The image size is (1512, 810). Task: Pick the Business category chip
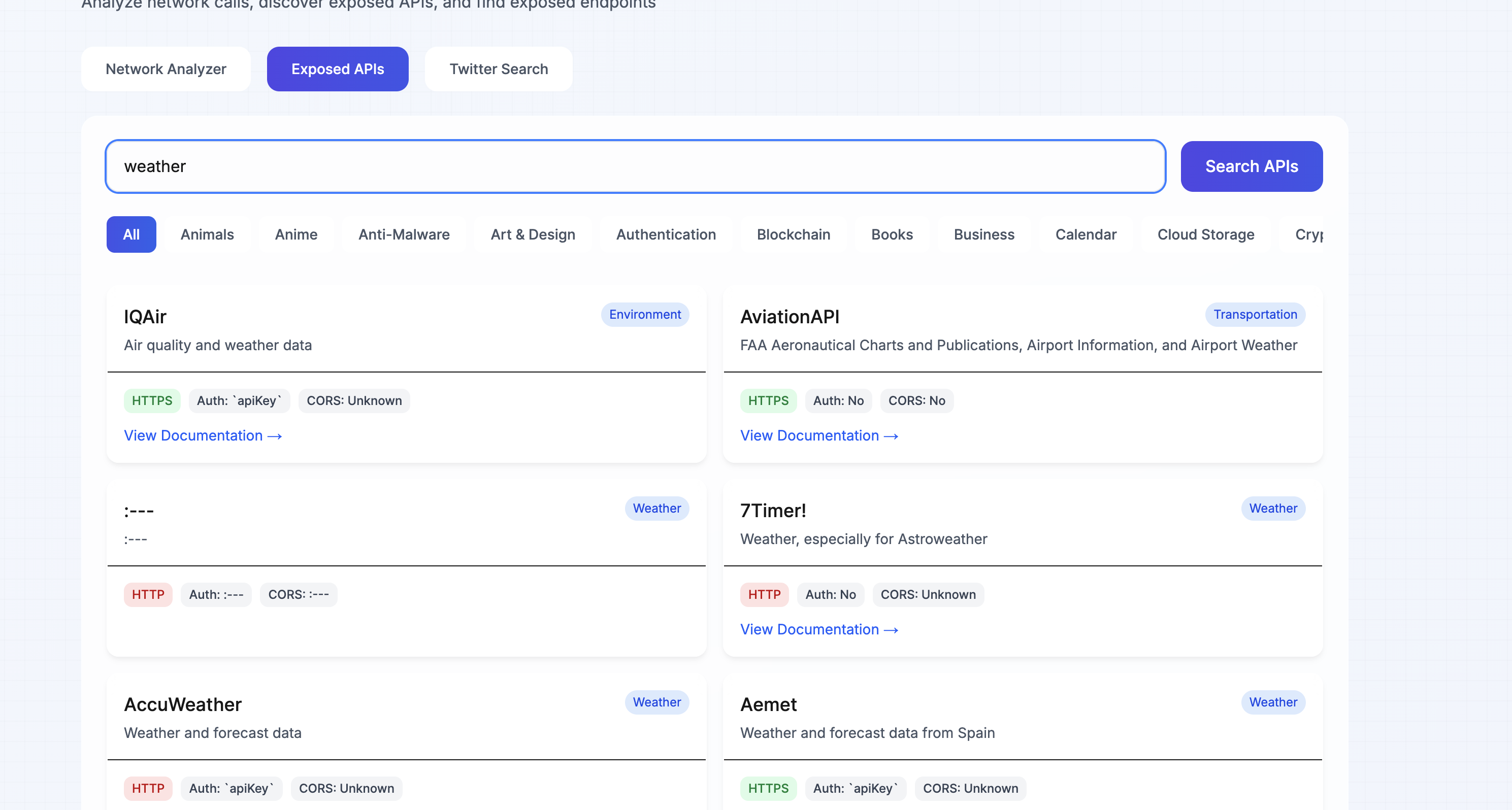point(984,234)
